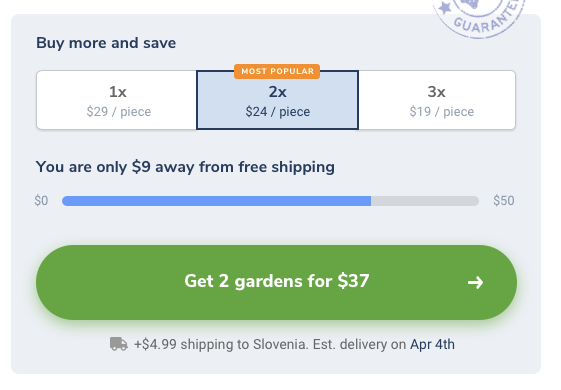
Task: Click the delivery truck icon
Action: click(x=118, y=344)
